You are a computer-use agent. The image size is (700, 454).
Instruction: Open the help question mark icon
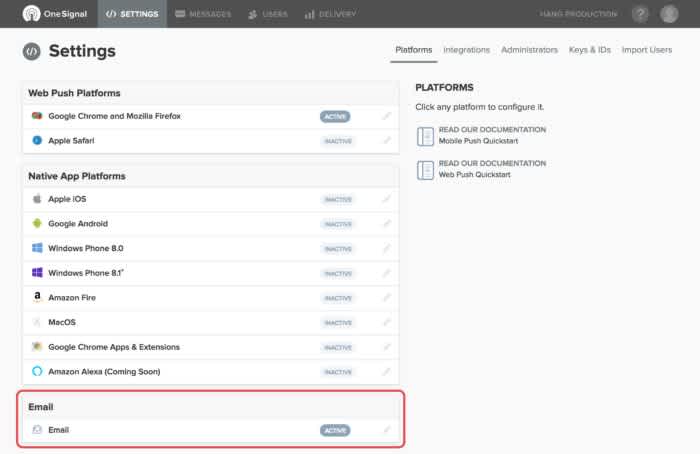640,14
